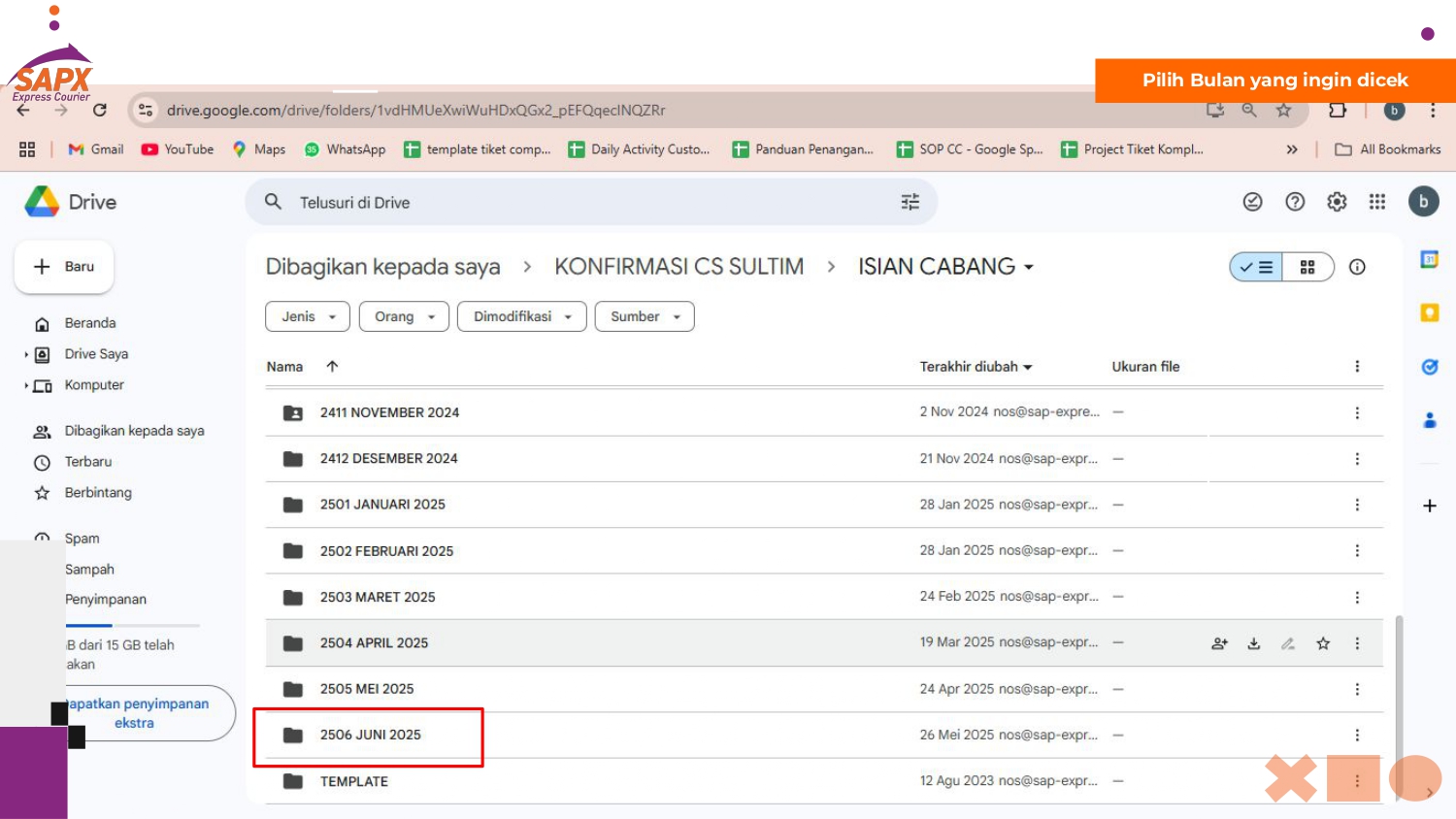Screen dimensions: 1456x819
Task: Open the browser extensions puzzle icon
Action: [1338, 110]
